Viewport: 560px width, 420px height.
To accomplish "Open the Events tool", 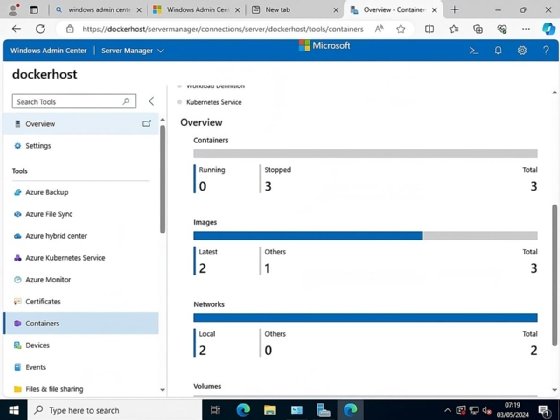I will pos(81,367).
